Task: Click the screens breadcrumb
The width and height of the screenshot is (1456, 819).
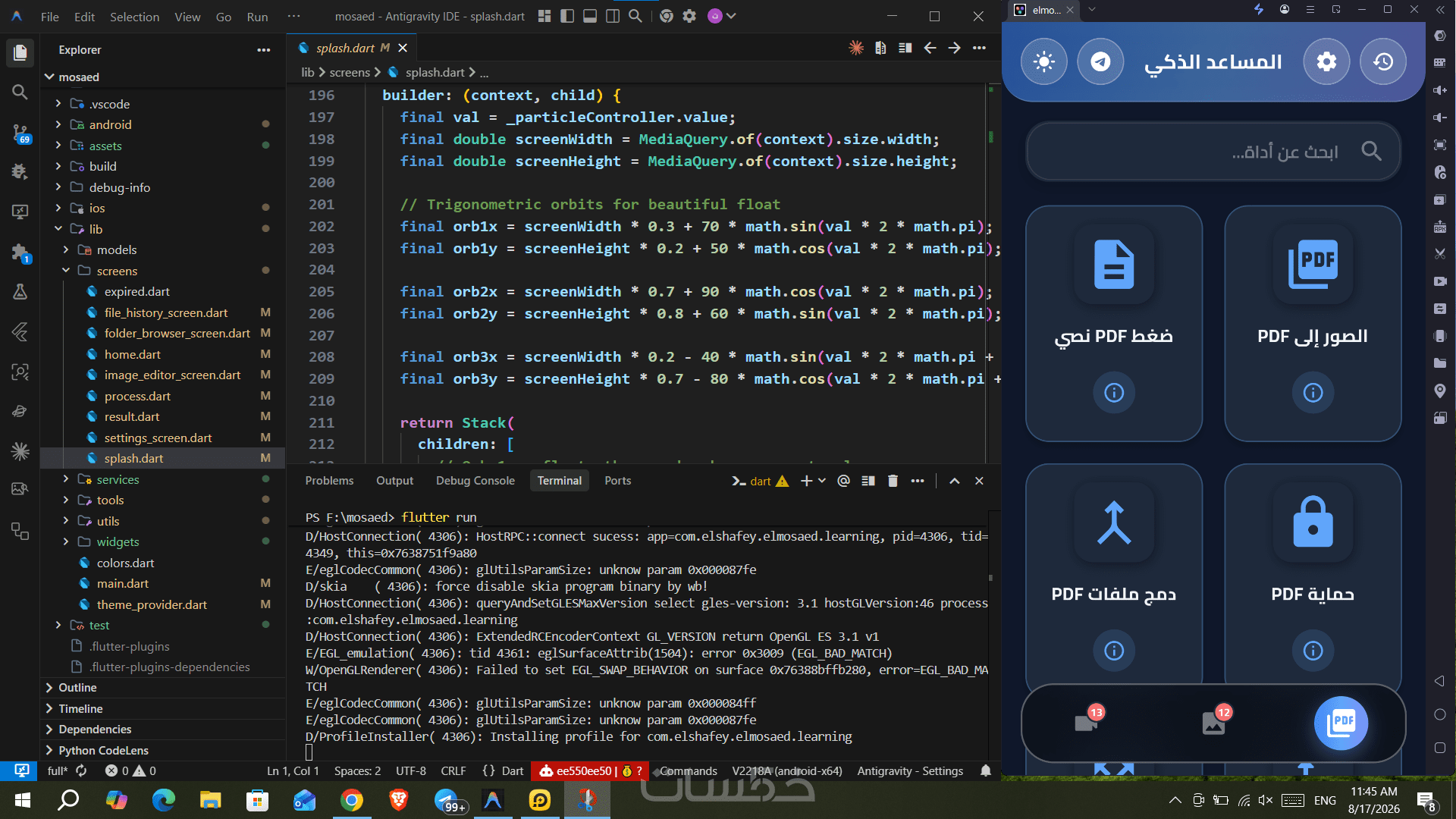Action: (x=350, y=73)
